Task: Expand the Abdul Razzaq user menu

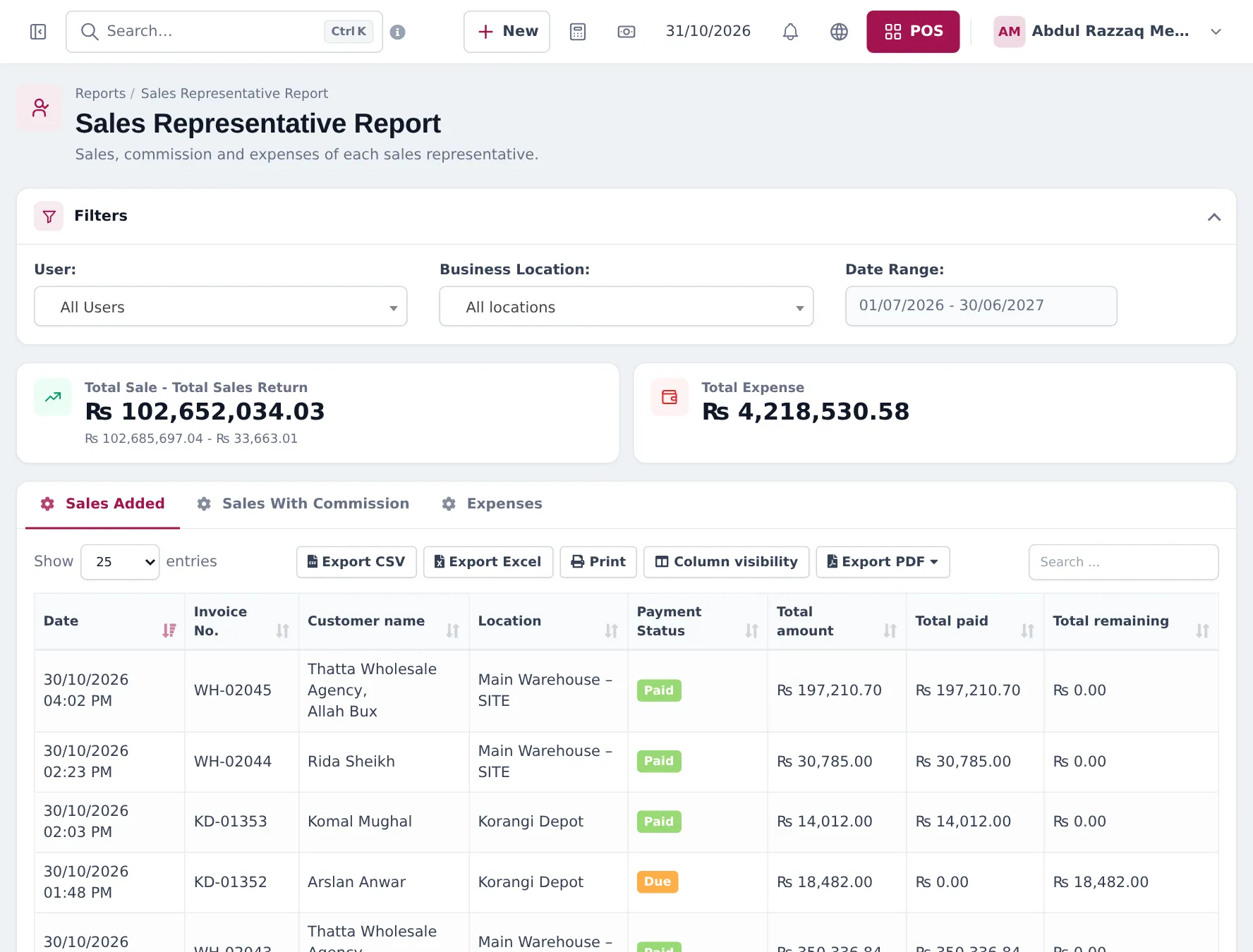Action: pos(1108,32)
